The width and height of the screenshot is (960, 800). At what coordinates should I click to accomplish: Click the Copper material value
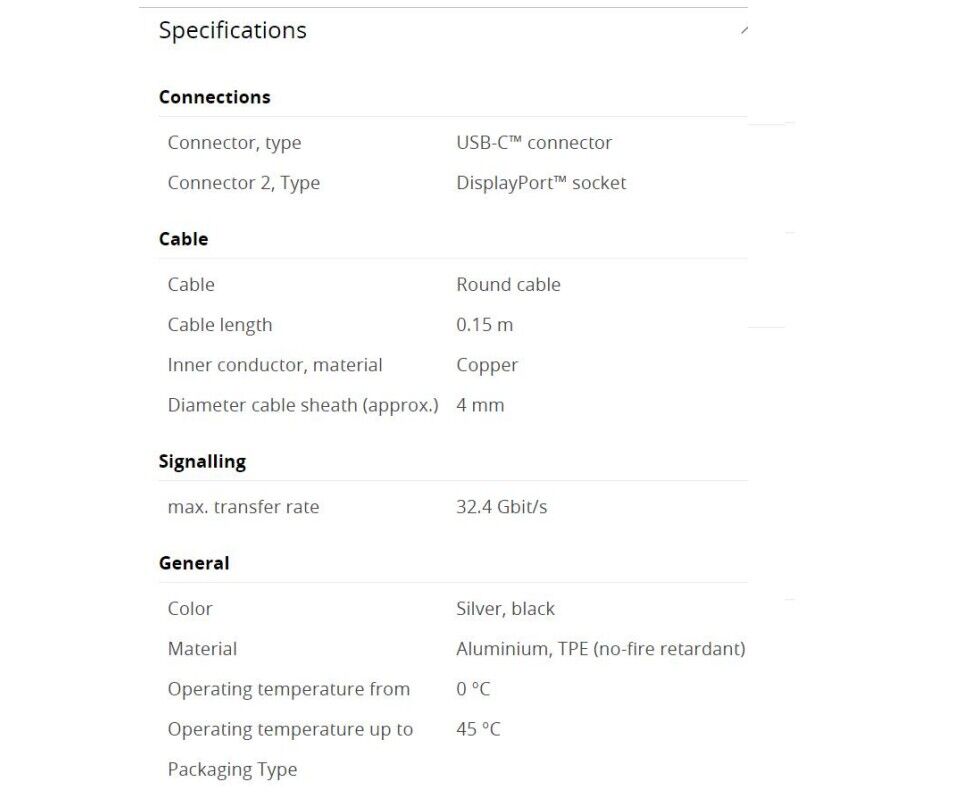(487, 365)
